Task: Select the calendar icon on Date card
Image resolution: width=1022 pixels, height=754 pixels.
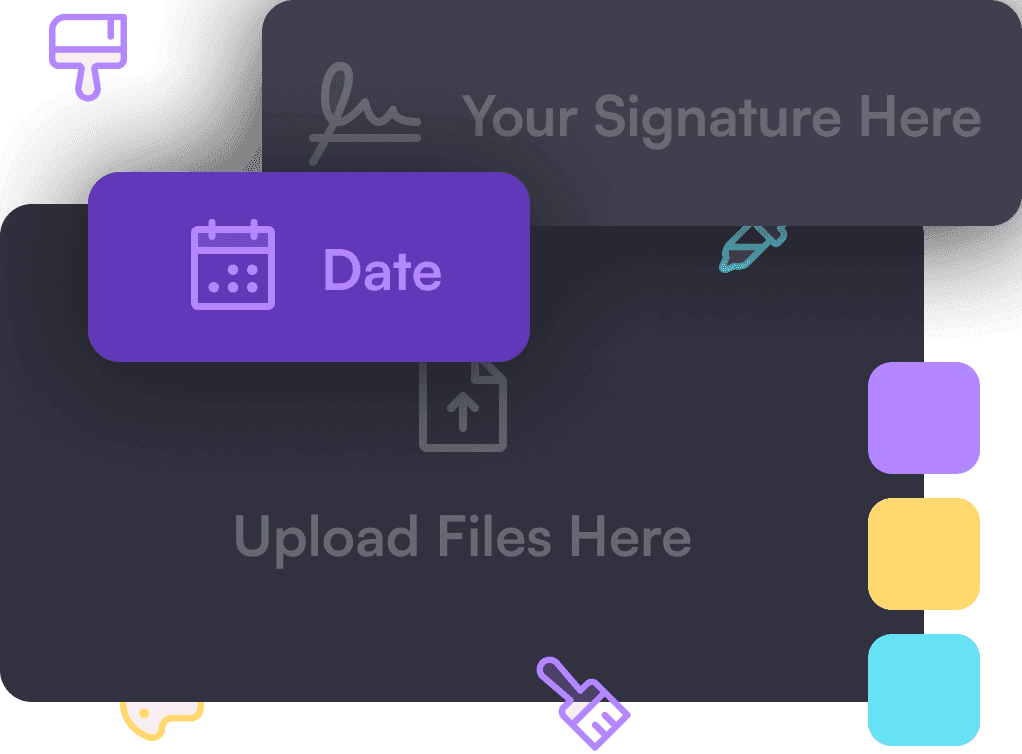Action: point(233,265)
